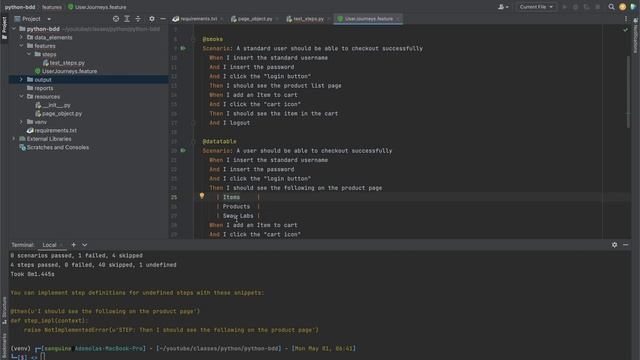
Task: Open the Bookmarks tool window tab
Action: (x=4, y=345)
